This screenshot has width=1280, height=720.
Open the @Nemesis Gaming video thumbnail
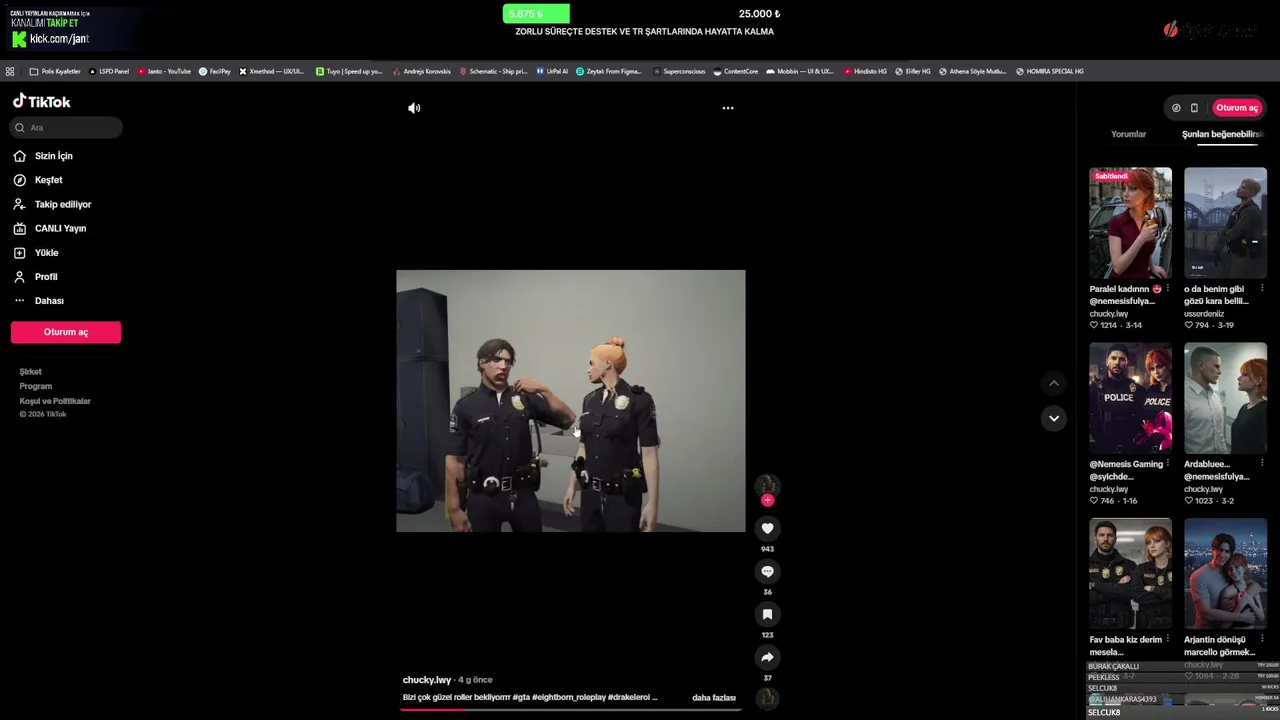pos(1130,398)
